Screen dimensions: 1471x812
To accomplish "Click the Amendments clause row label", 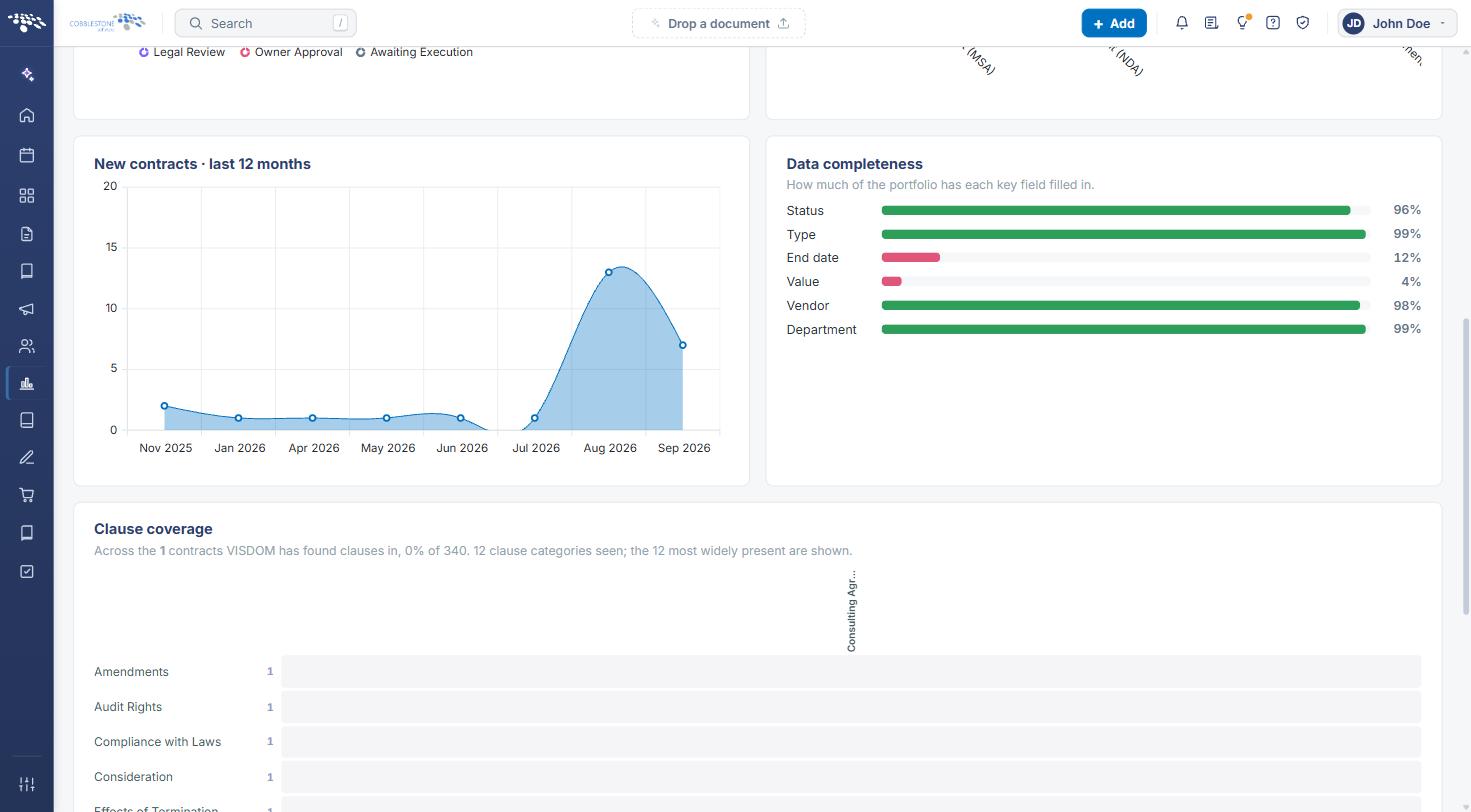I will 131,672.
